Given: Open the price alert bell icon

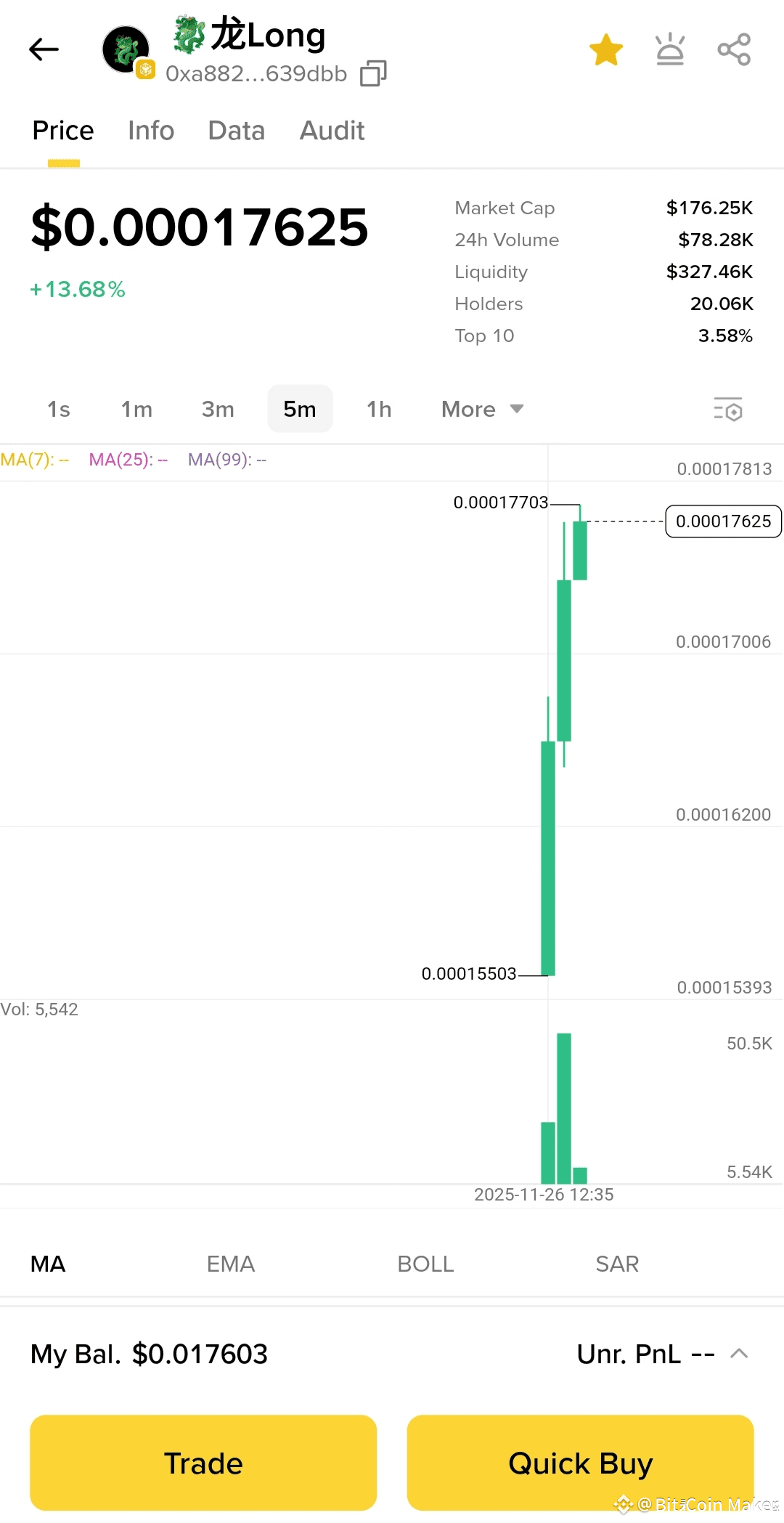Looking at the screenshot, I should coord(670,49).
